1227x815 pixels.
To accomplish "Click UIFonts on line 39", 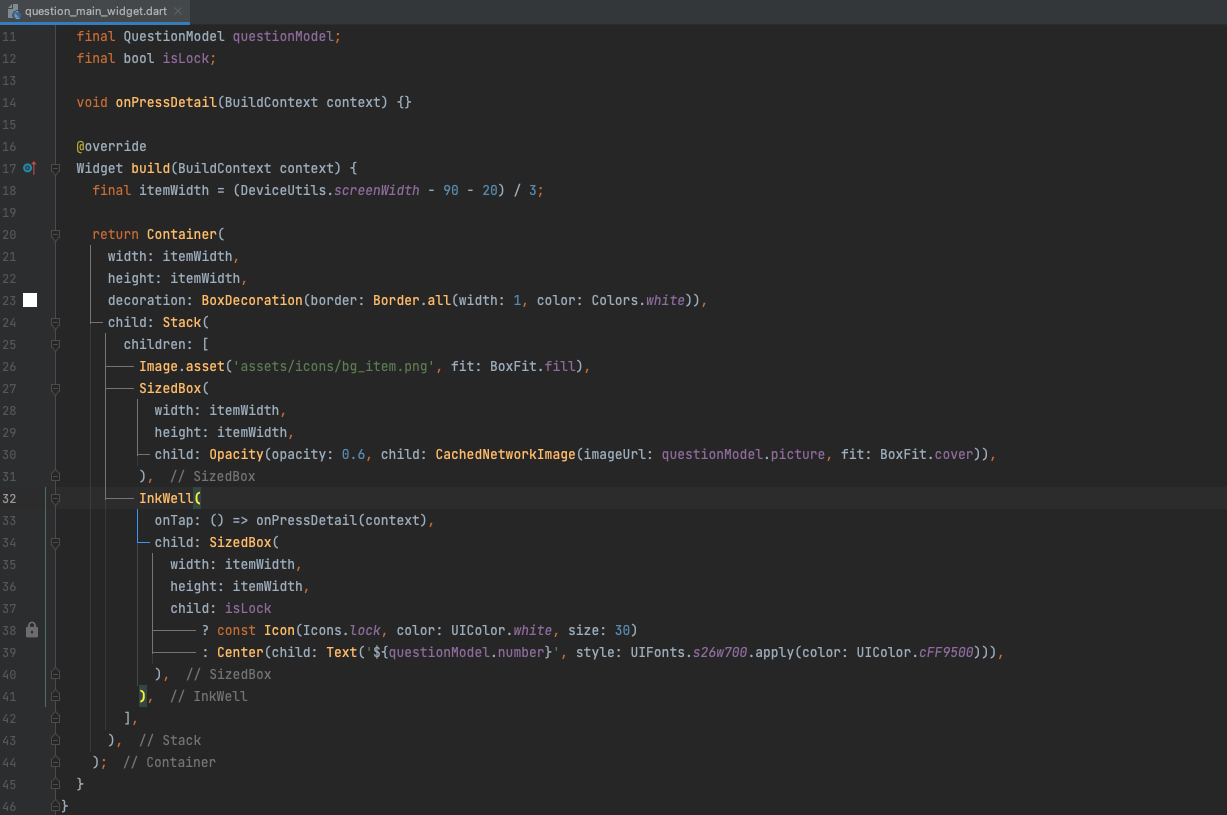I will (658, 652).
